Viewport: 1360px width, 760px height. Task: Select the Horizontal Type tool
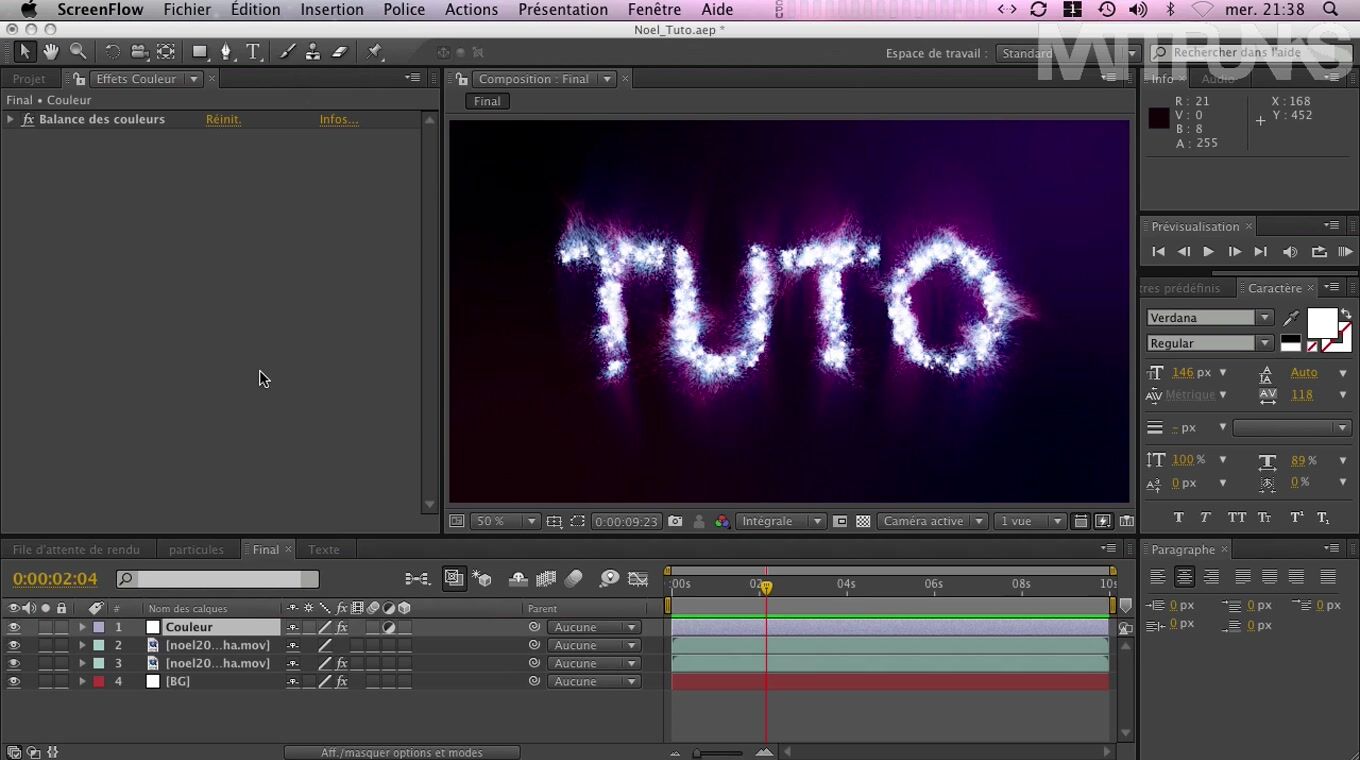pos(253,52)
